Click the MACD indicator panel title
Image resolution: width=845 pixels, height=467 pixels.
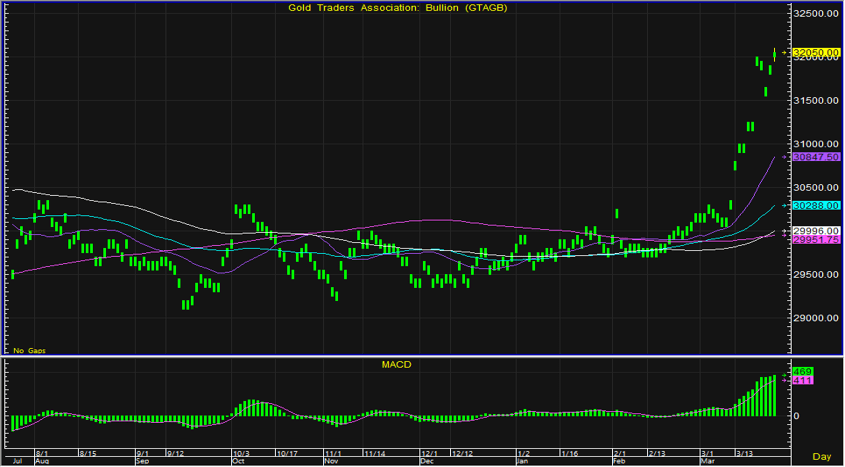[x=397, y=365]
